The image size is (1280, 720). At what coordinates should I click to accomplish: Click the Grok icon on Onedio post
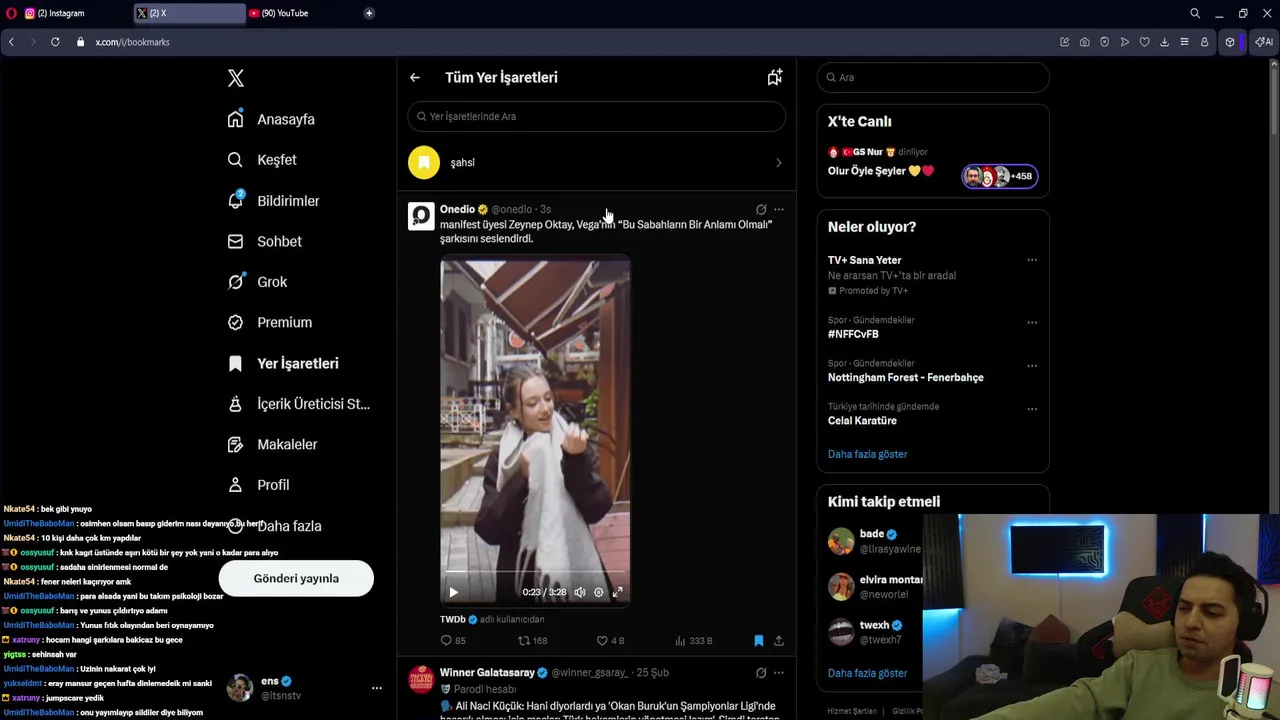[x=761, y=210]
